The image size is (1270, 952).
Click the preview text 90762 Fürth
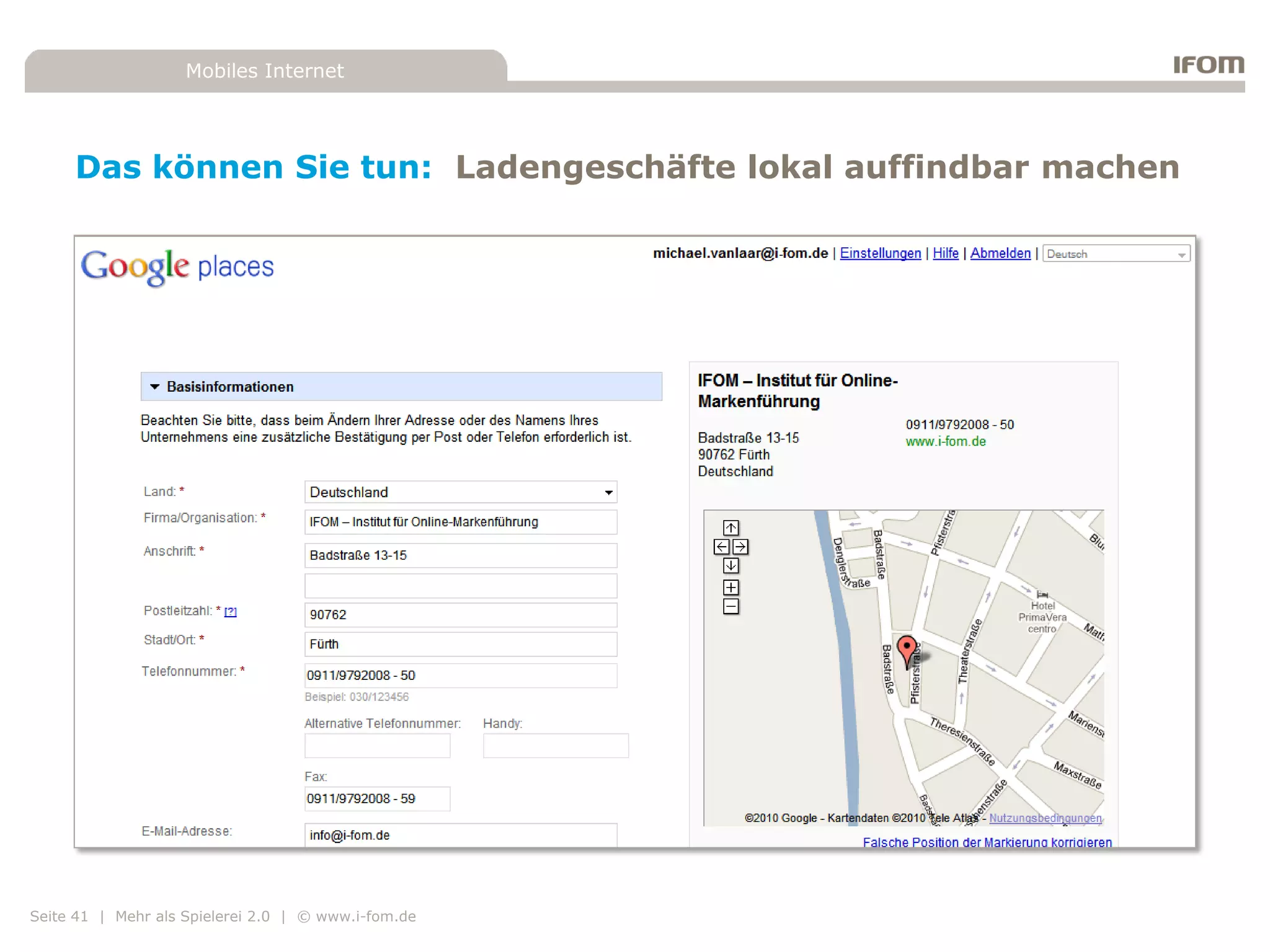point(734,454)
